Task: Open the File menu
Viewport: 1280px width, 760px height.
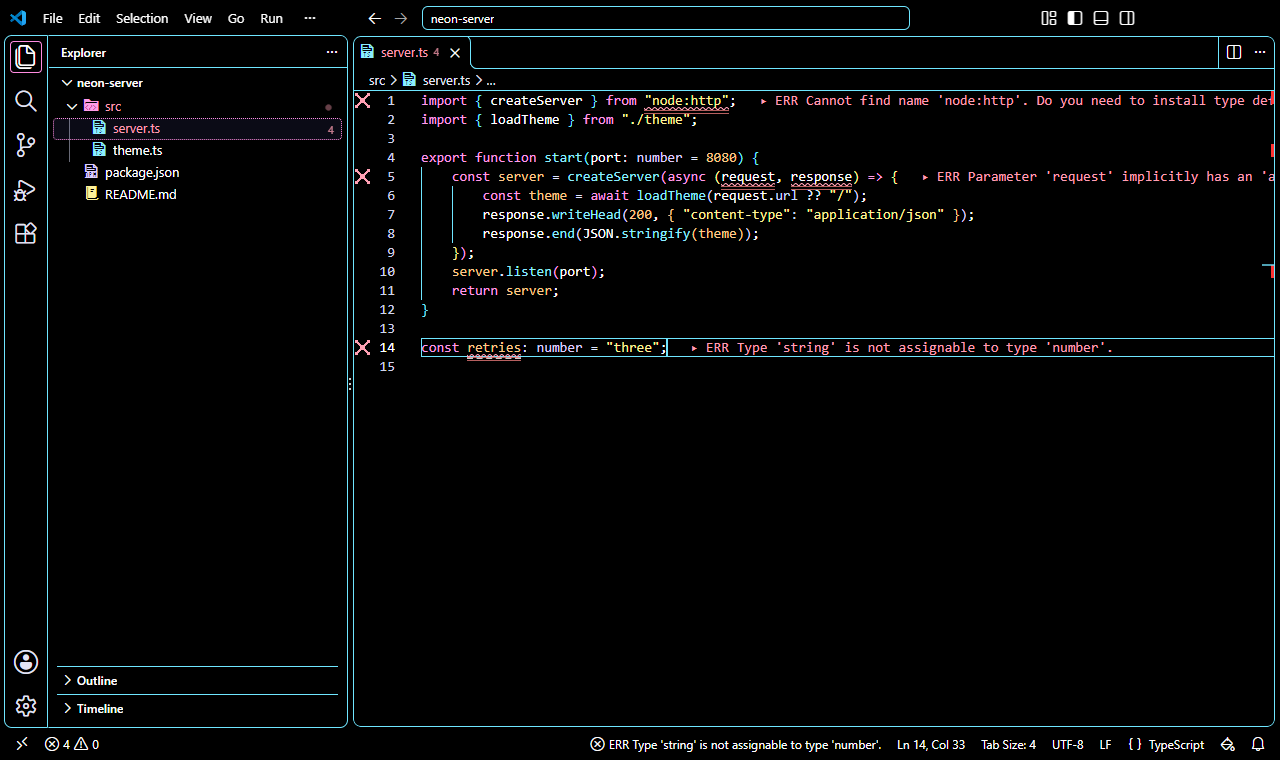Action: point(53,18)
